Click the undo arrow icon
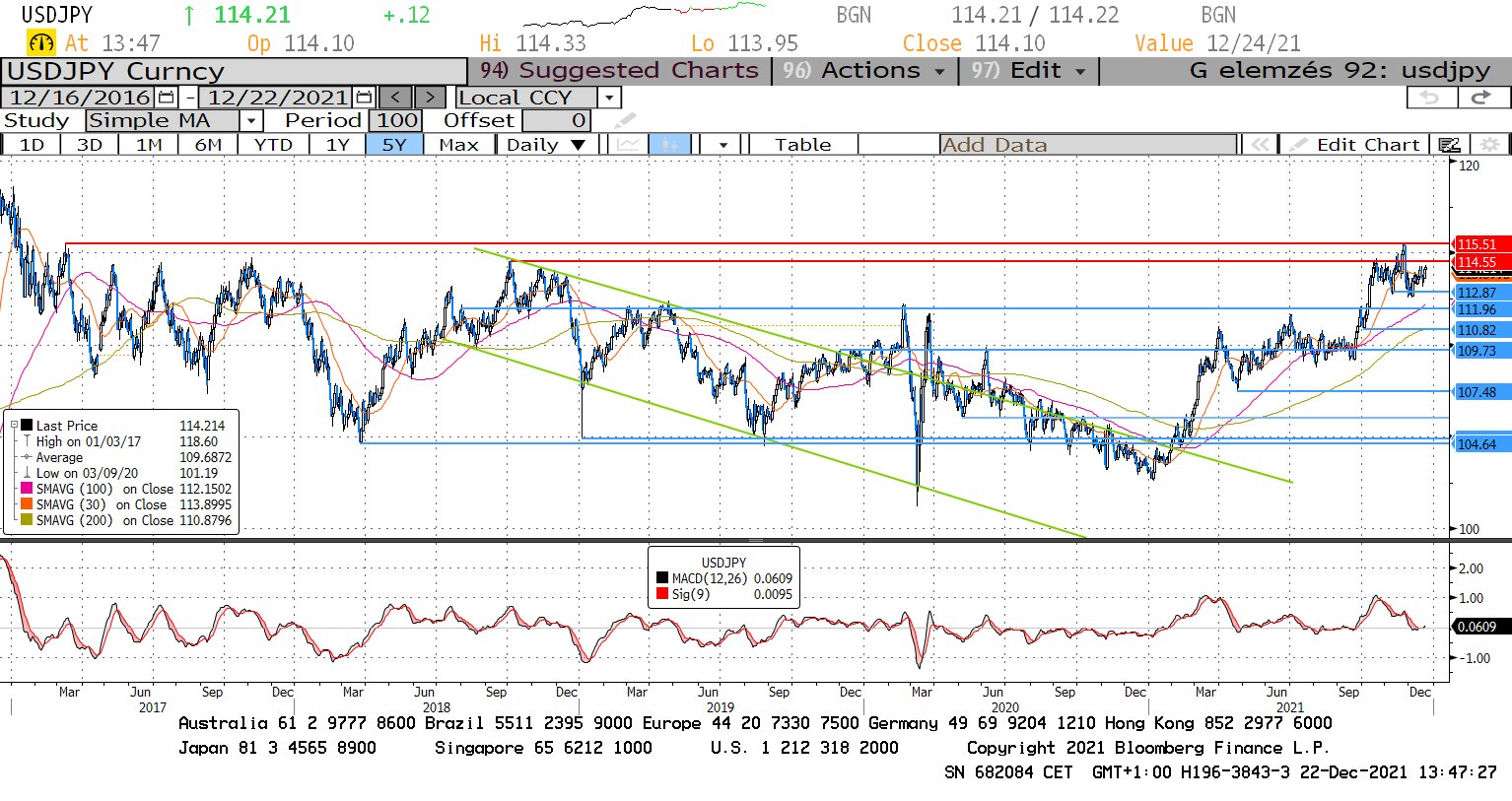Image resolution: width=1512 pixels, height=801 pixels. tap(1430, 98)
